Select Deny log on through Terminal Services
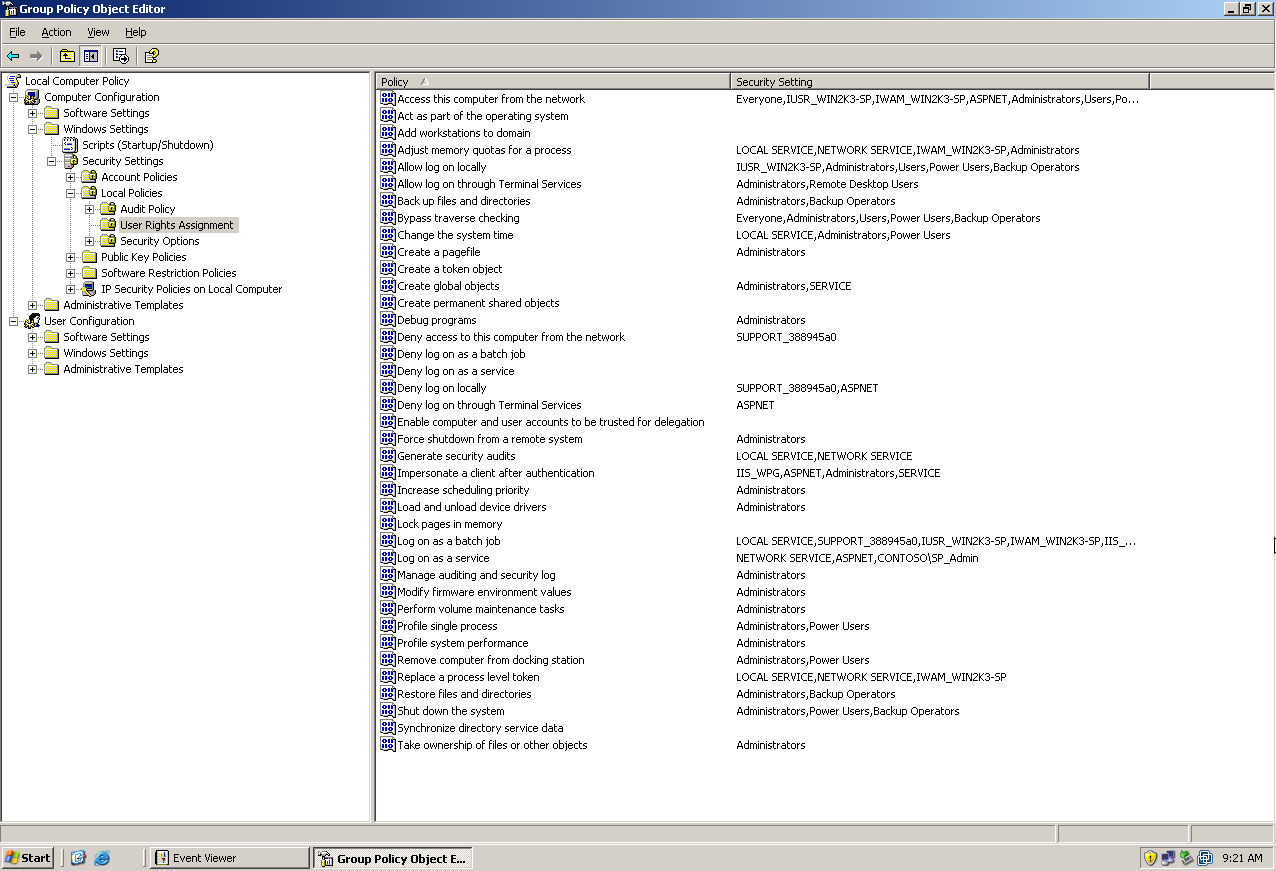The height and width of the screenshot is (871, 1276). pyautogui.click(x=489, y=405)
